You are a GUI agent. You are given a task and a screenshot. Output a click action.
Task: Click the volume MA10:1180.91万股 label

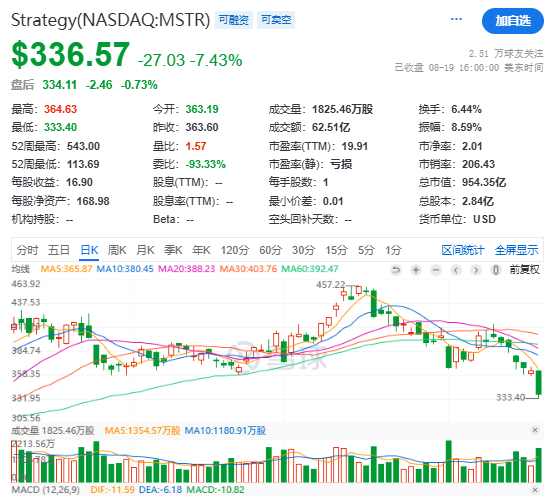[x=225, y=431]
